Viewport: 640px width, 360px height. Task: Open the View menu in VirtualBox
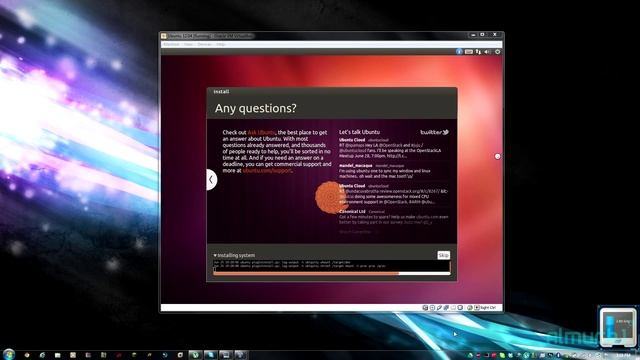tap(188, 44)
